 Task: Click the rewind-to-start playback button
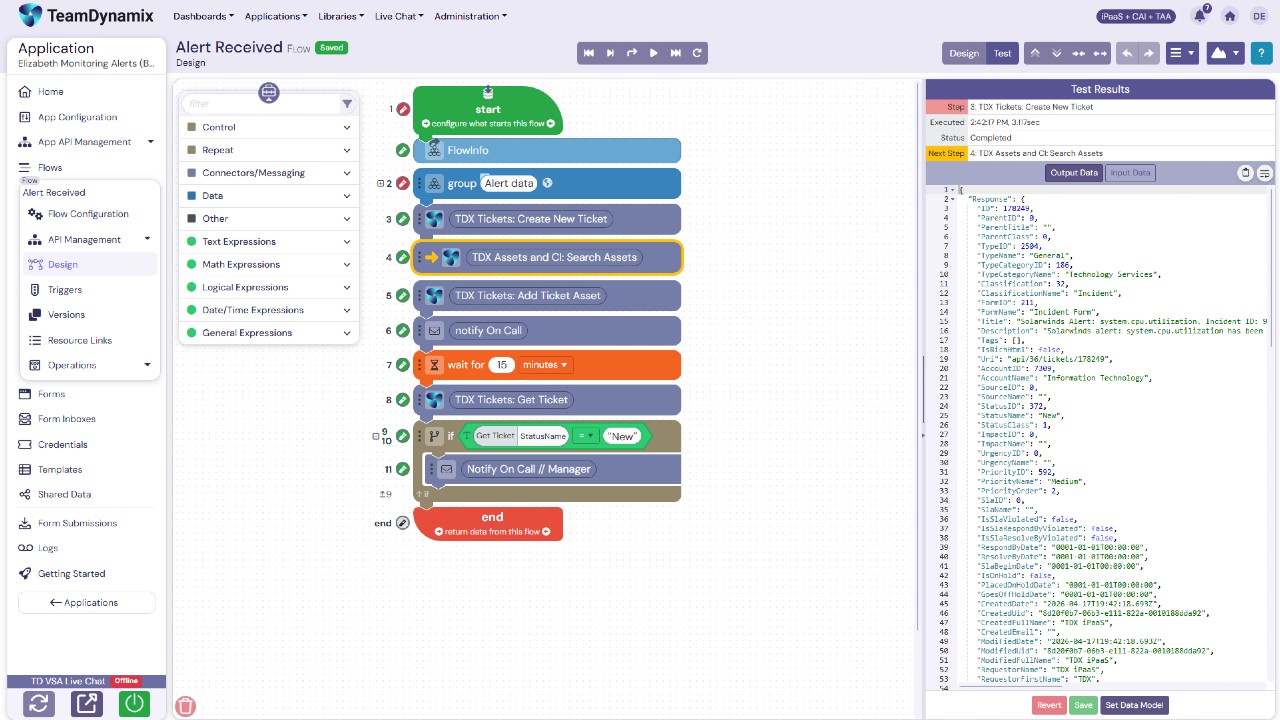pos(588,53)
